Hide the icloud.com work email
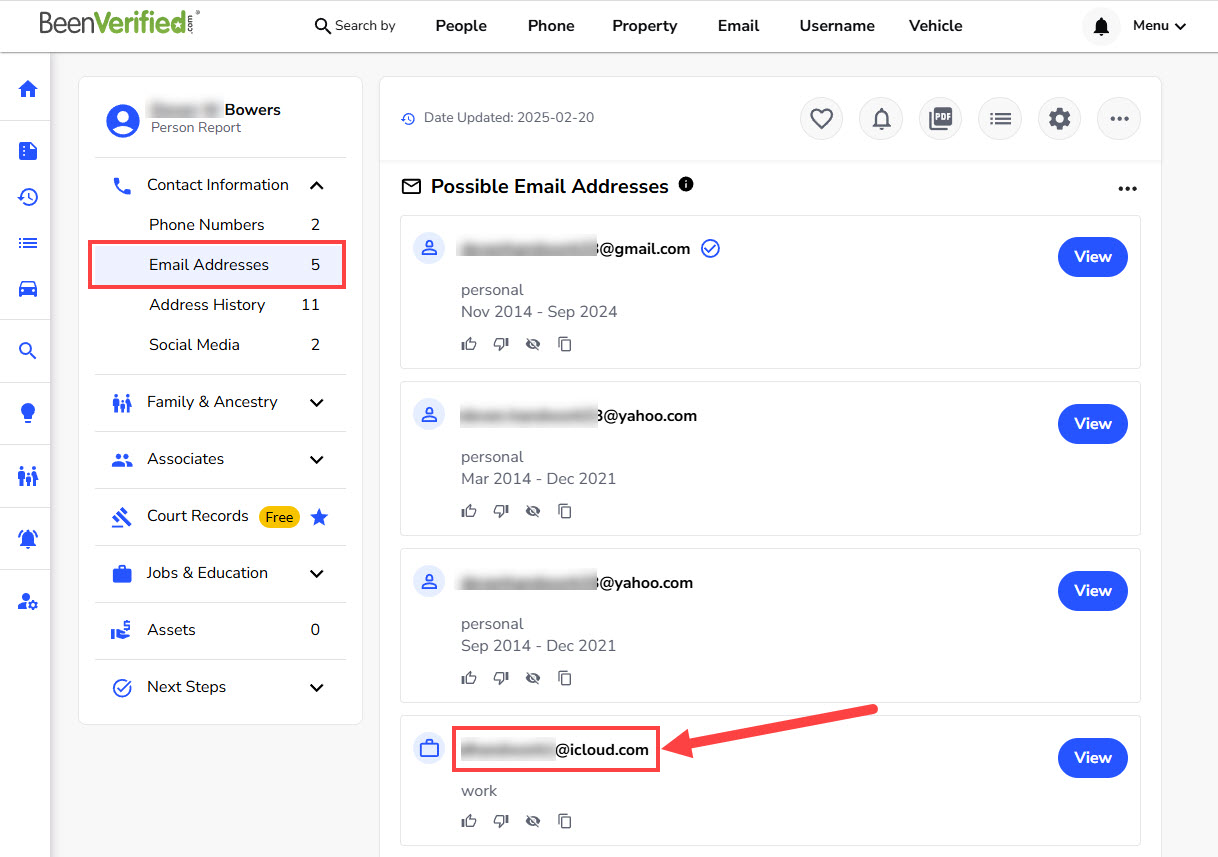This screenshot has height=857, width=1218. point(533,821)
